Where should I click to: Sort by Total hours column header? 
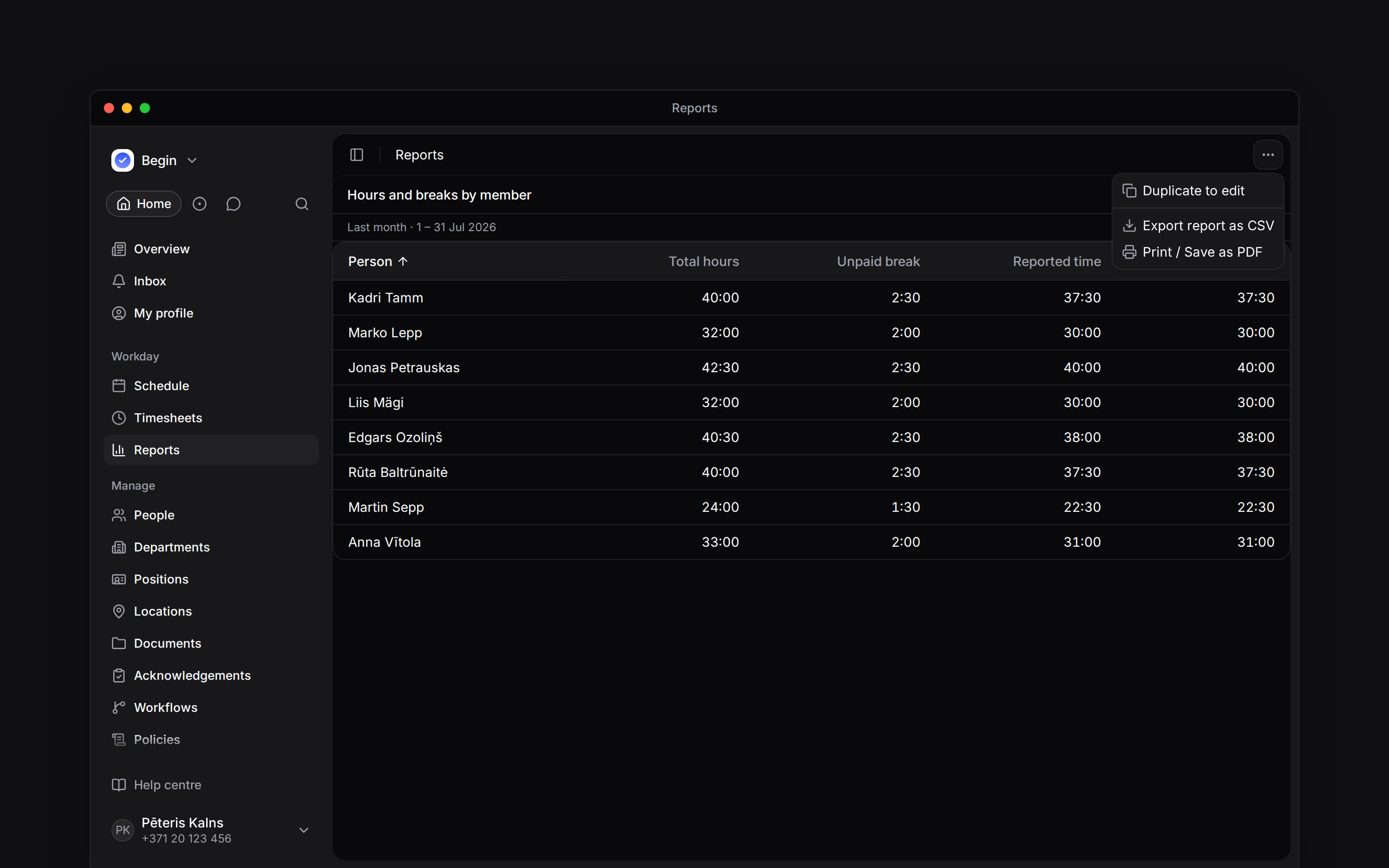703,262
